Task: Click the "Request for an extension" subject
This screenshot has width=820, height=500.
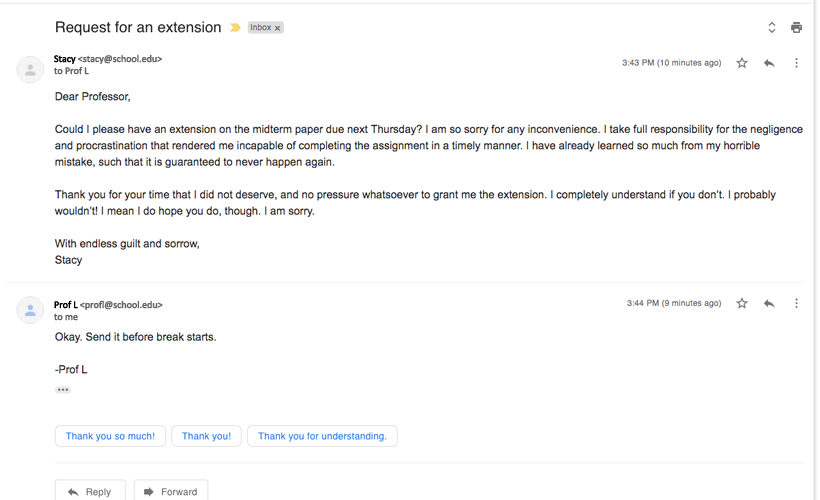Action: click(138, 28)
